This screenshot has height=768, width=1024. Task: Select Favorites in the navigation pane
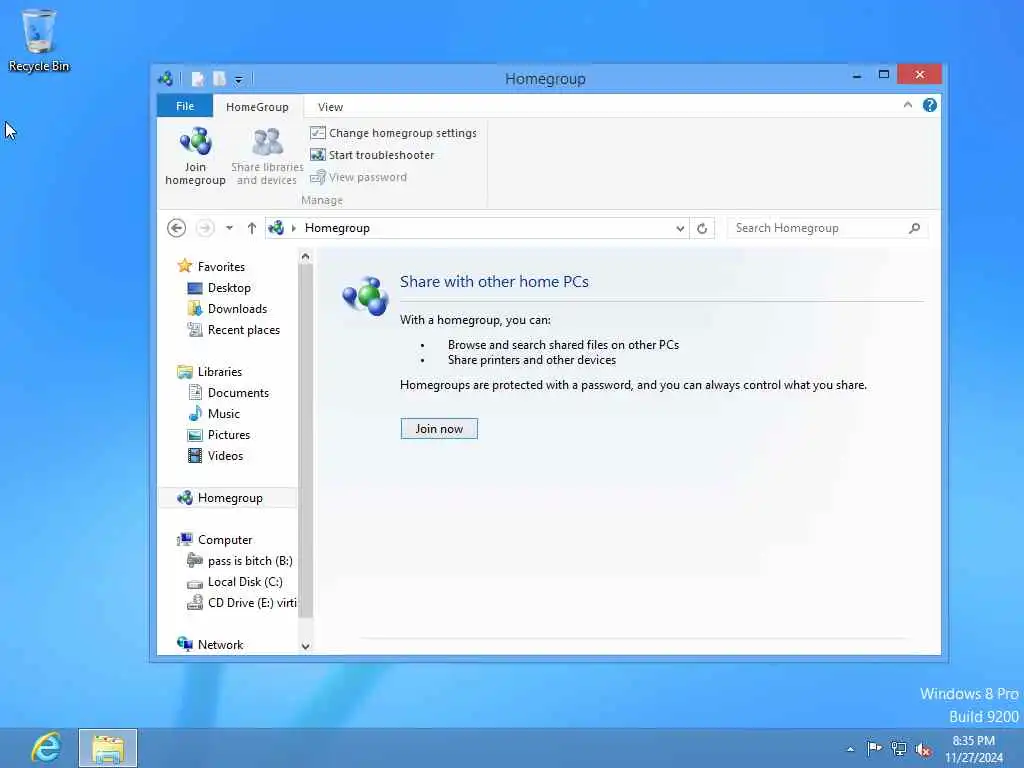tap(221, 266)
